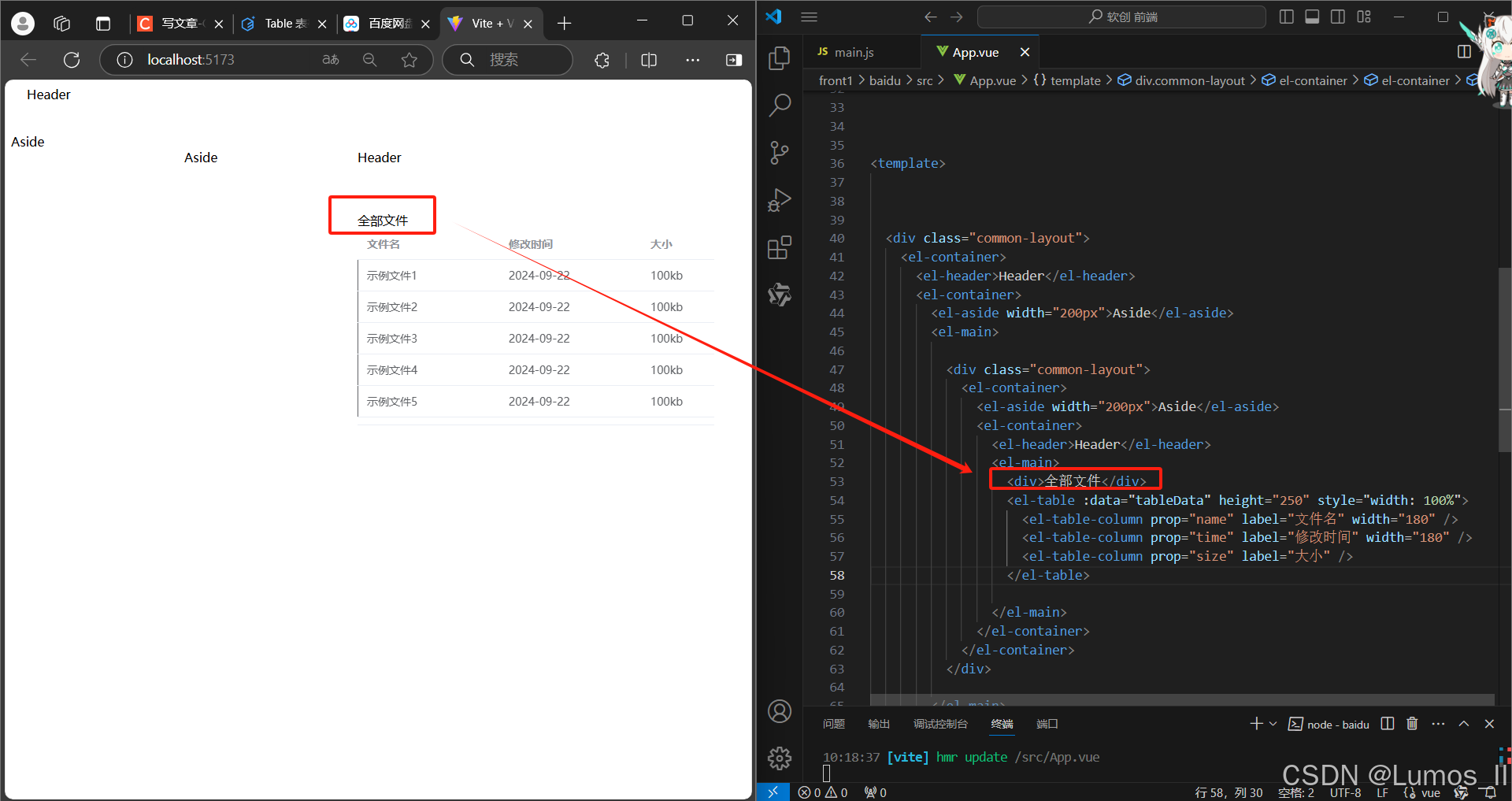This screenshot has width=1512, height=801.
Task: Click src folder in the breadcrumb
Action: click(925, 80)
